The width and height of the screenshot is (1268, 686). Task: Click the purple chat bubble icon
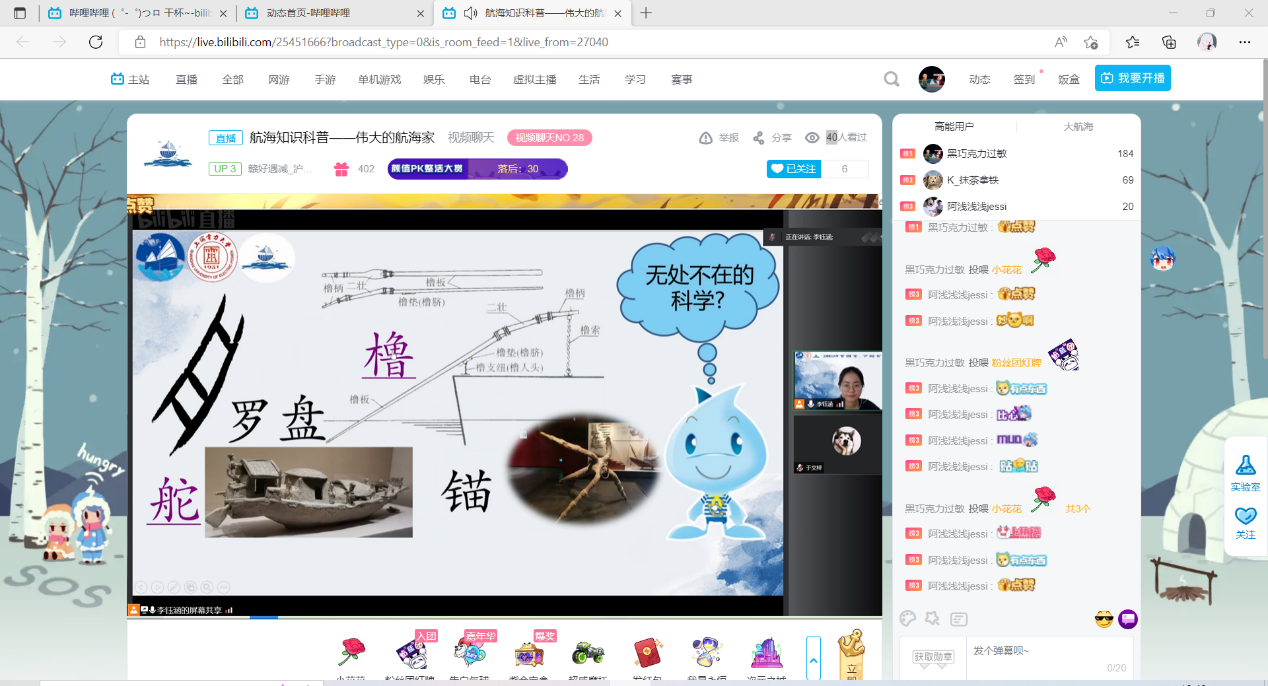pyautogui.click(x=1128, y=619)
